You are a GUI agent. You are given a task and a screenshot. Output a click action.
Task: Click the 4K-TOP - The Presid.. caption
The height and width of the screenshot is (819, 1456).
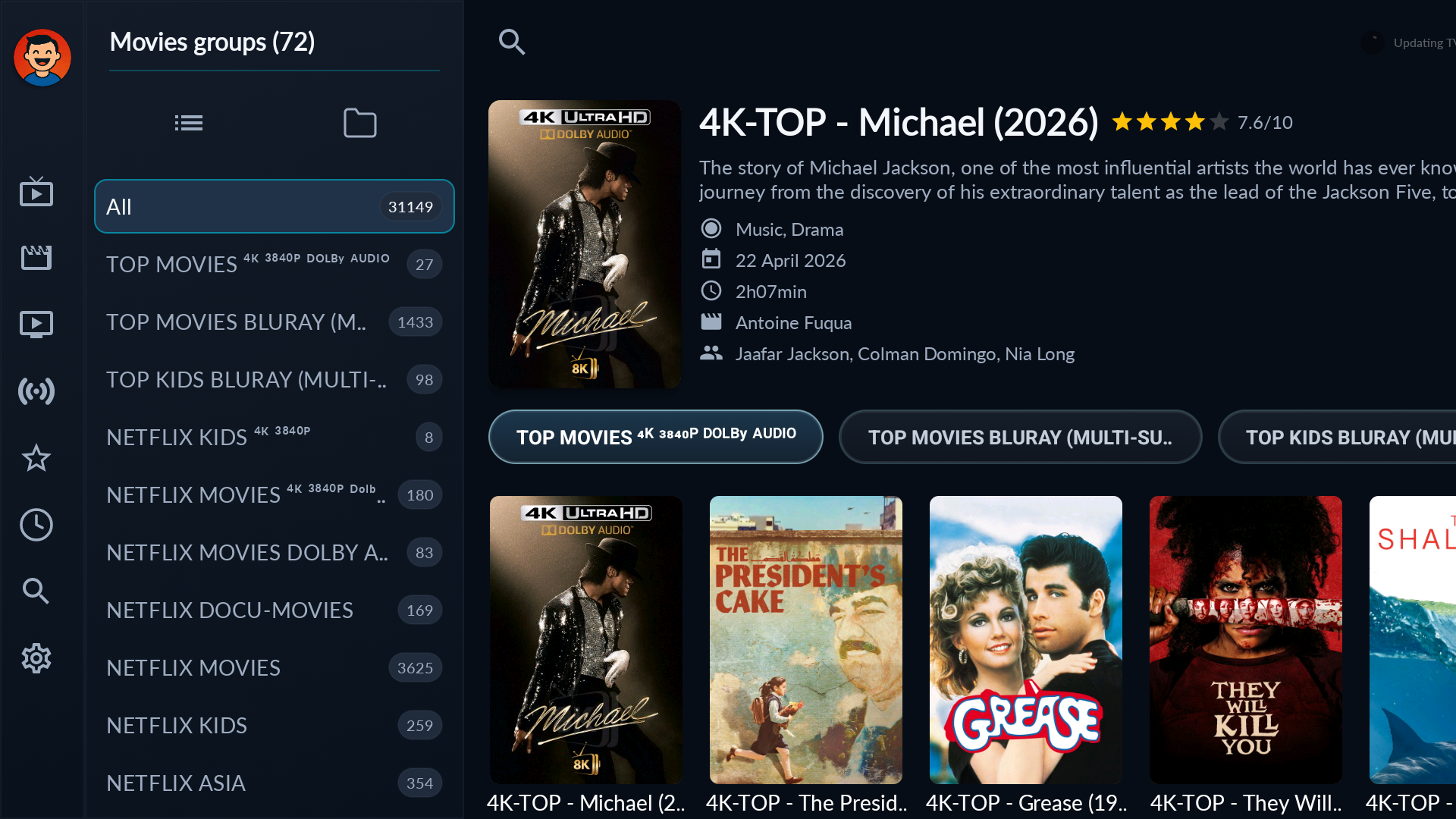tap(806, 802)
